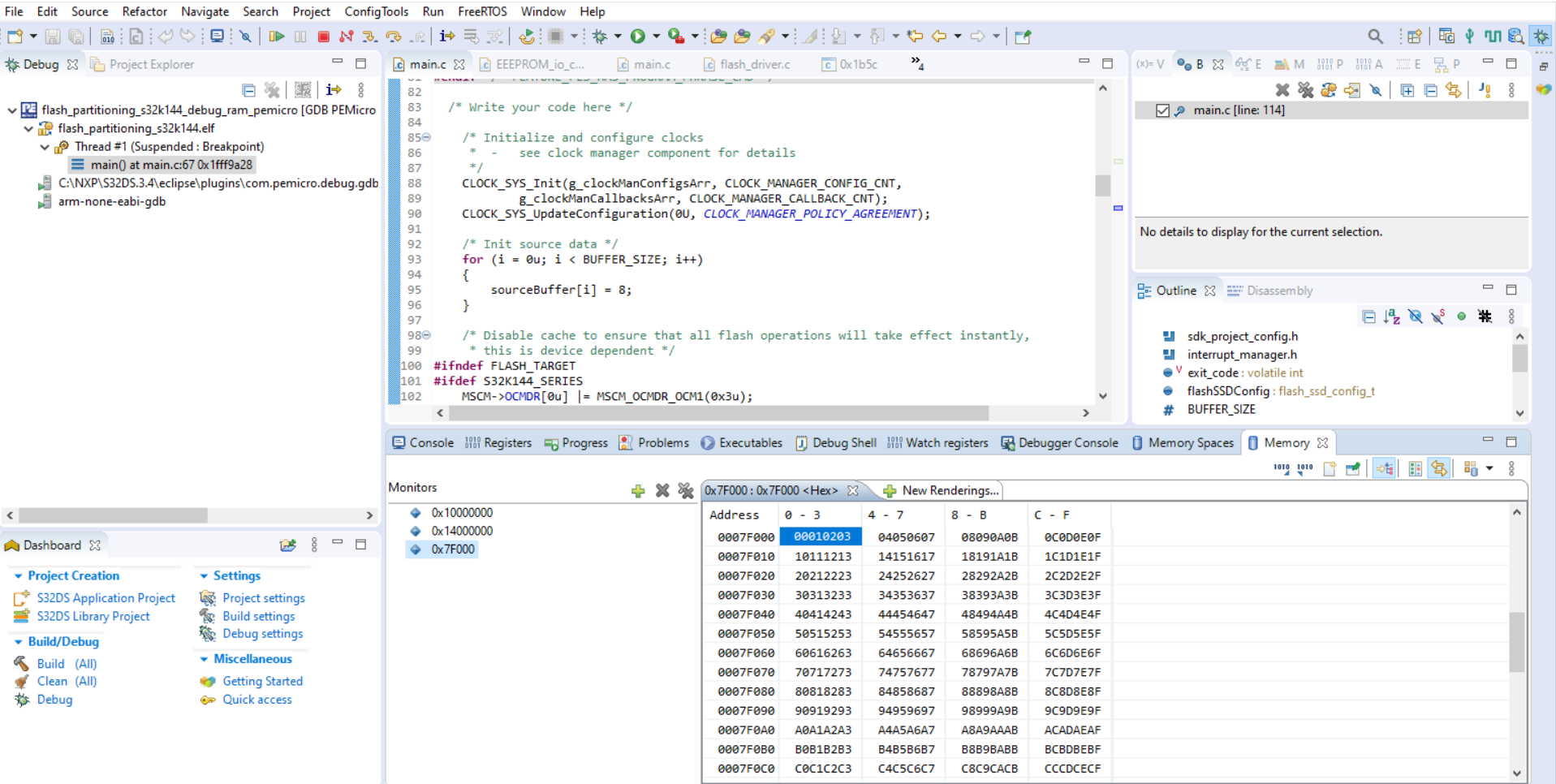This screenshot has width=1556, height=784.
Task: Collapse Thread #1 tree node
Action: tap(45, 147)
